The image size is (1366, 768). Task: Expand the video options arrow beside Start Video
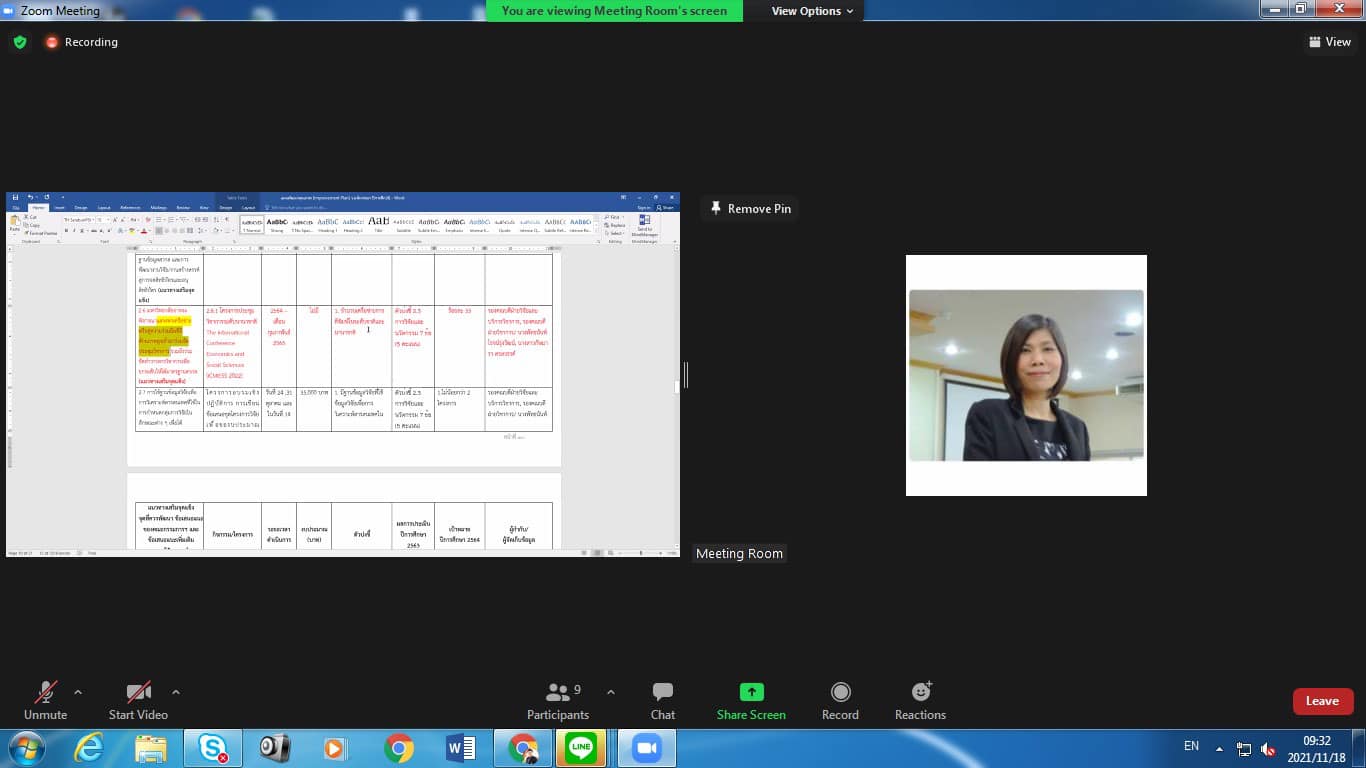pyautogui.click(x=176, y=692)
